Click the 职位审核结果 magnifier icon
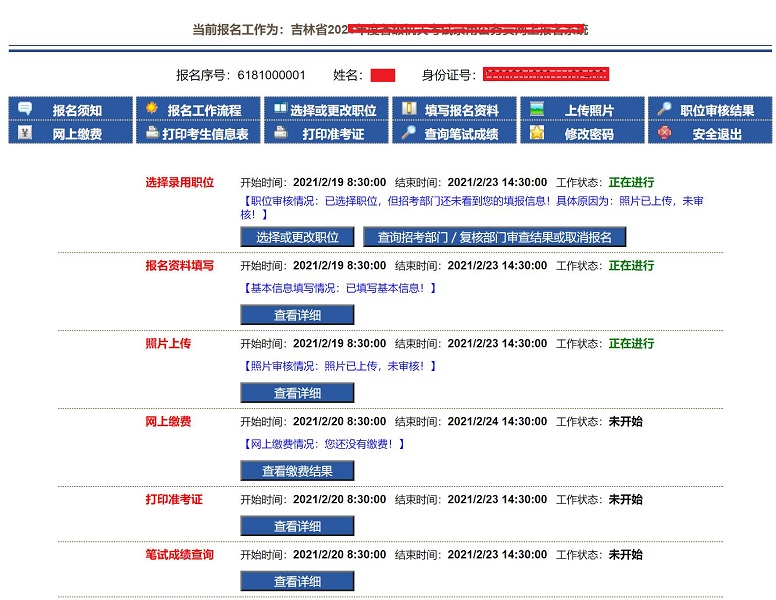 coord(664,108)
